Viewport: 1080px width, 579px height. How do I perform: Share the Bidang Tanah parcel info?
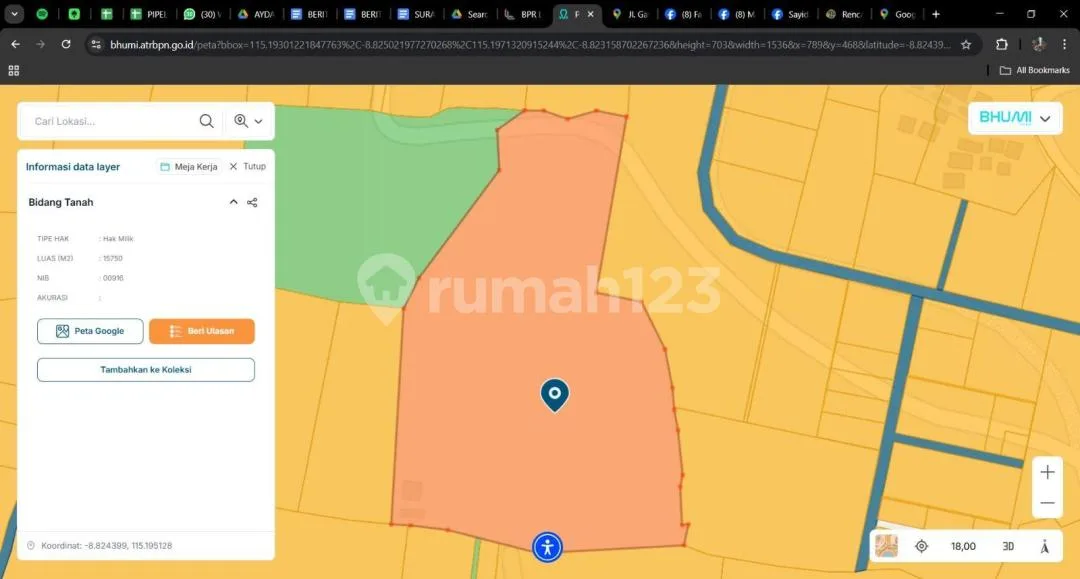pos(252,202)
